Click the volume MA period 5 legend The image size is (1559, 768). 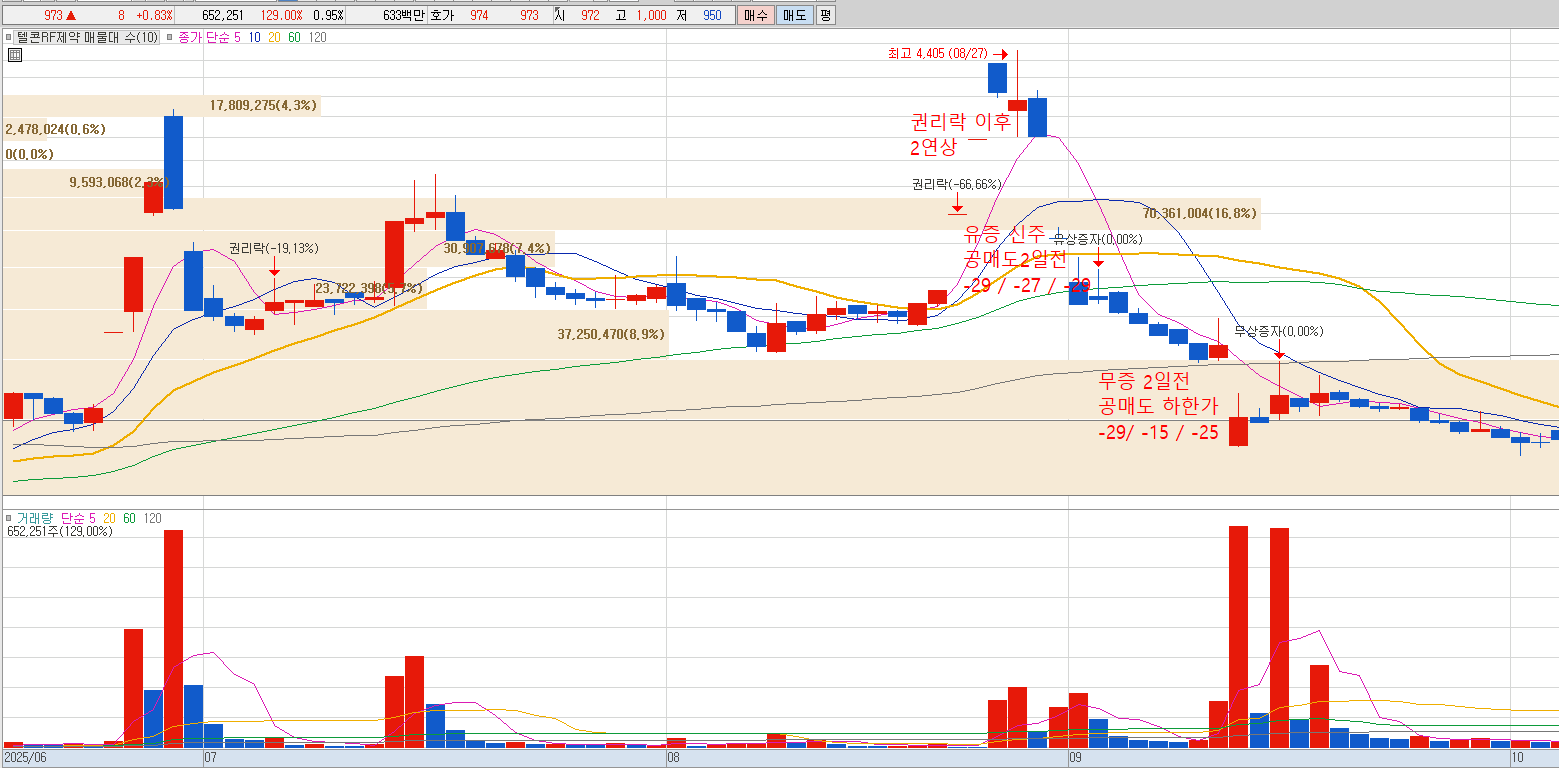point(92,518)
